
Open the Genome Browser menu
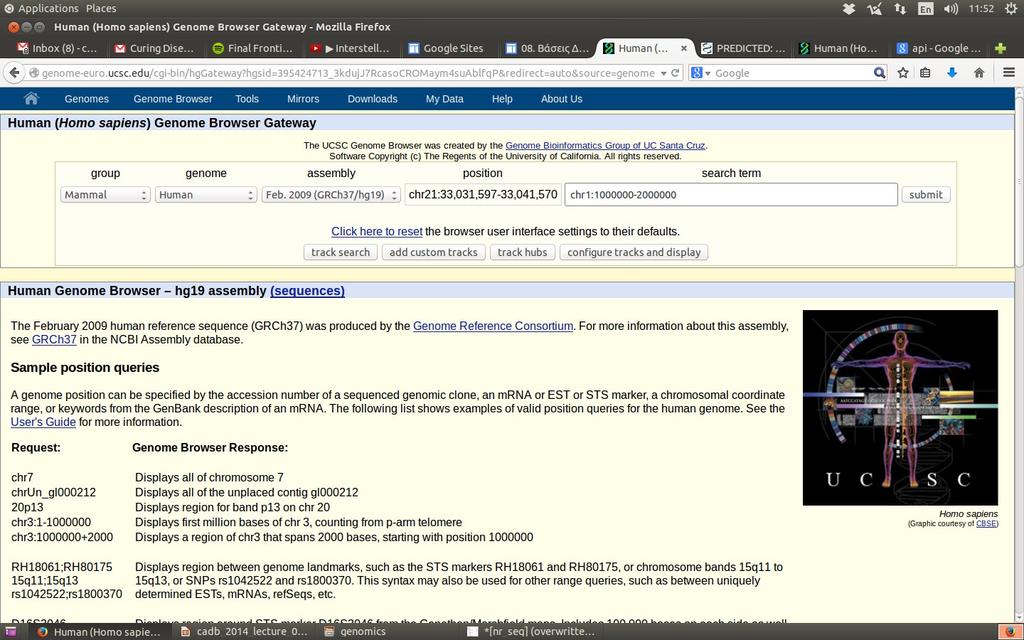point(173,99)
